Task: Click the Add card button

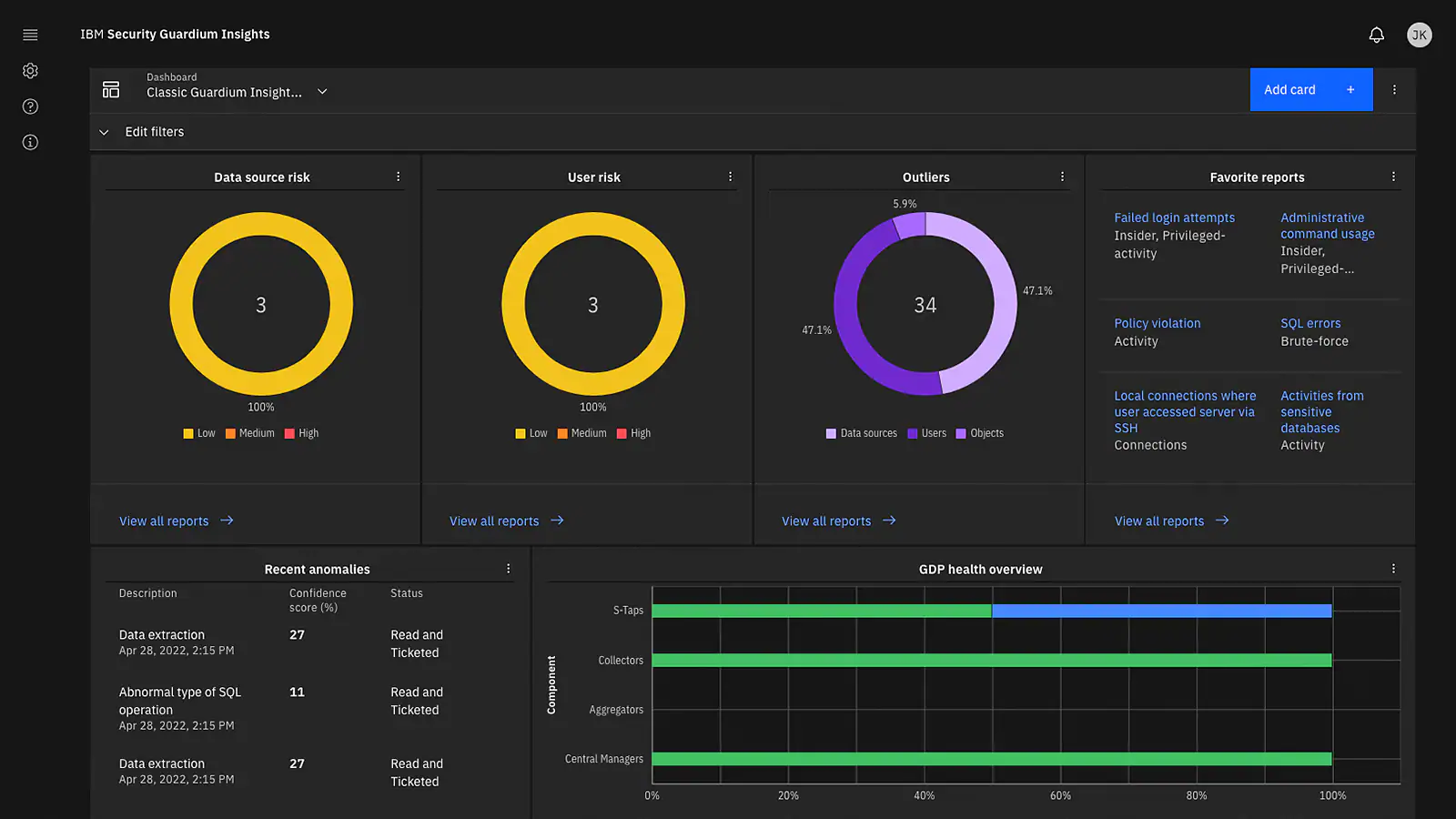Action: (1311, 89)
